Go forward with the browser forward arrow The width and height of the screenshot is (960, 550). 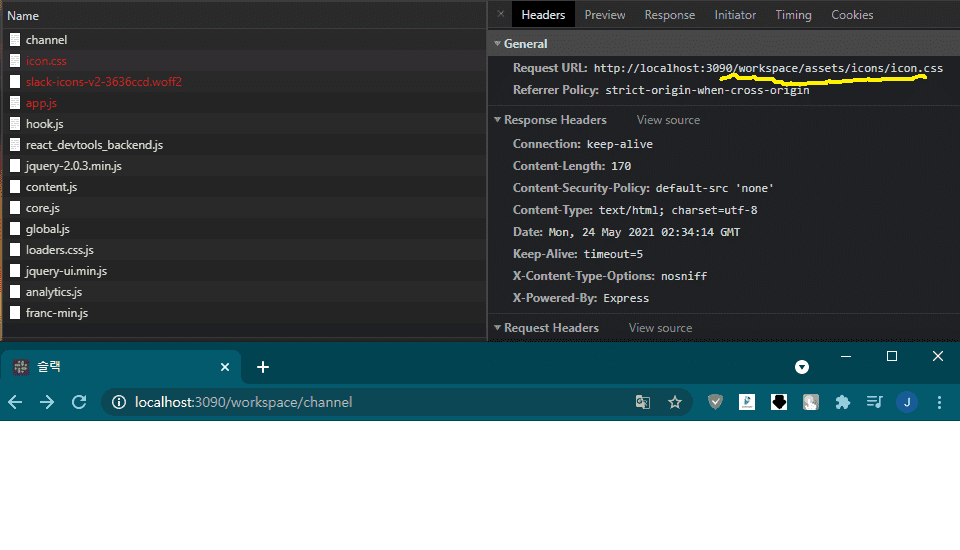click(x=47, y=402)
